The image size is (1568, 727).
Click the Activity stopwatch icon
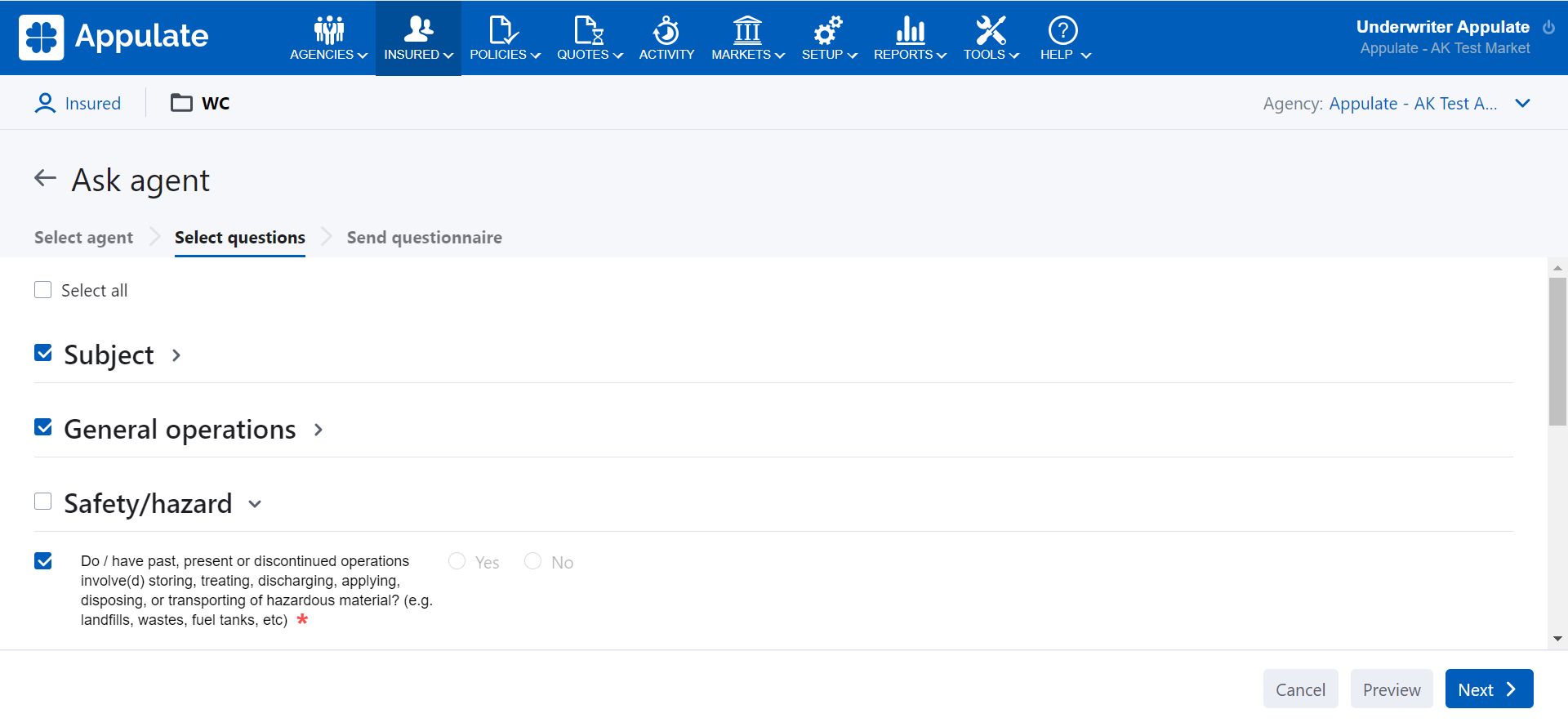pyautogui.click(x=666, y=30)
